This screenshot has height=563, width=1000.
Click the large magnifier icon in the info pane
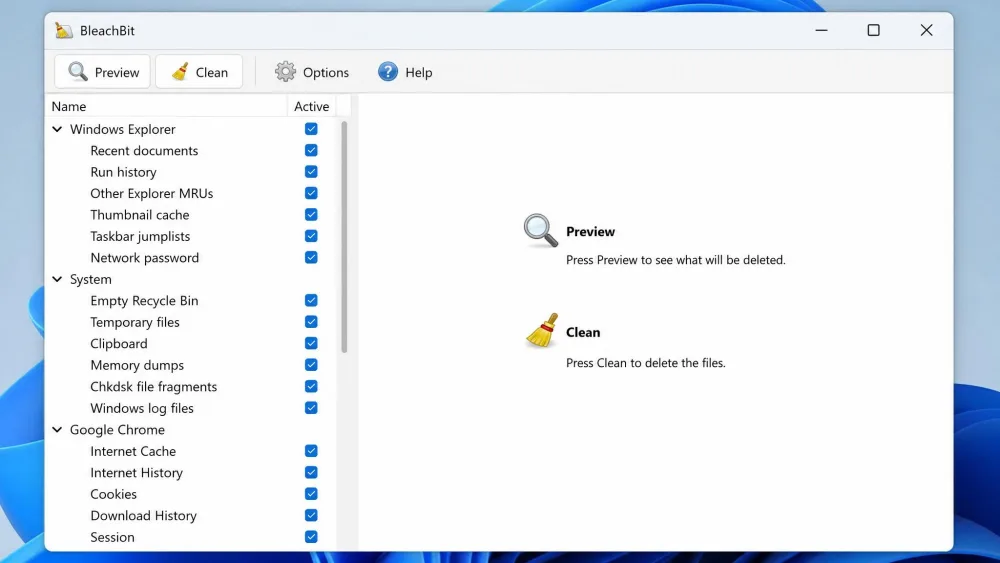click(540, 230)
